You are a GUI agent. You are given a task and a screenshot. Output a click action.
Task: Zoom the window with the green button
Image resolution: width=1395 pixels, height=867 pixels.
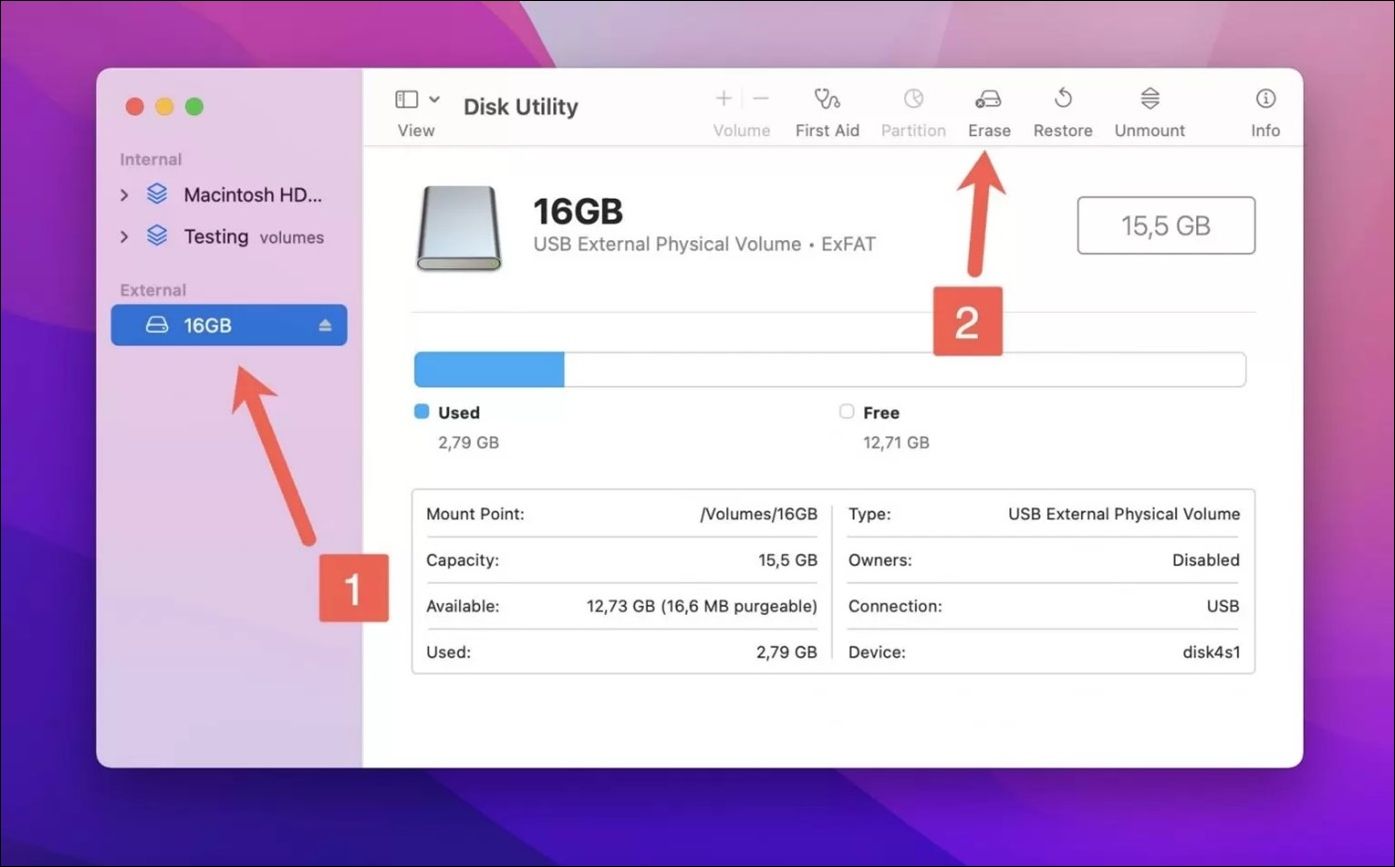click(x=194, y=106)
